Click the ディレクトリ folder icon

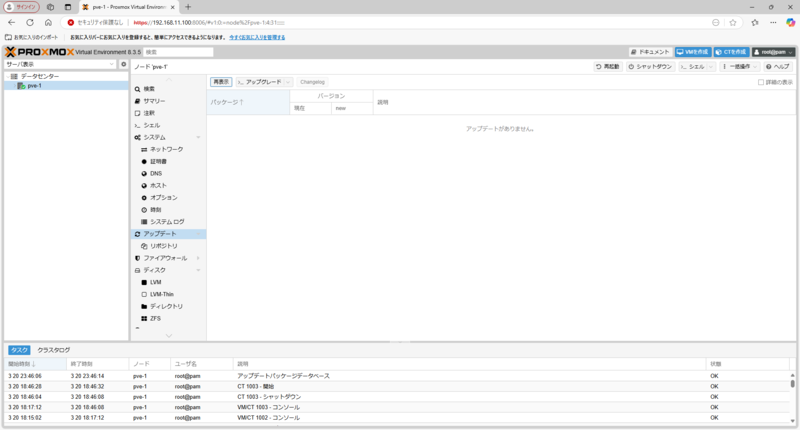tap(144, 306)
